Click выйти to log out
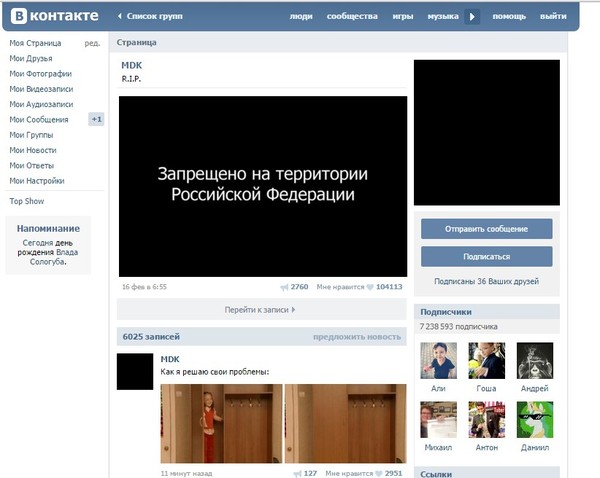Viewport: 600px width, 478px height. tap(553, 16)
